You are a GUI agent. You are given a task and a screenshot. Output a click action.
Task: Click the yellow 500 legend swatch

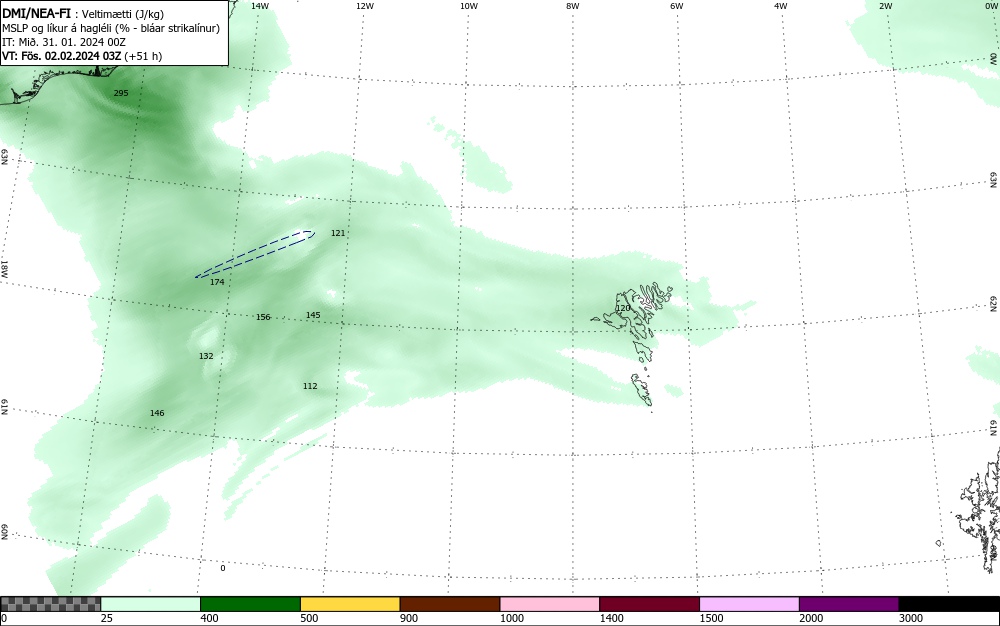coord(350,604)
